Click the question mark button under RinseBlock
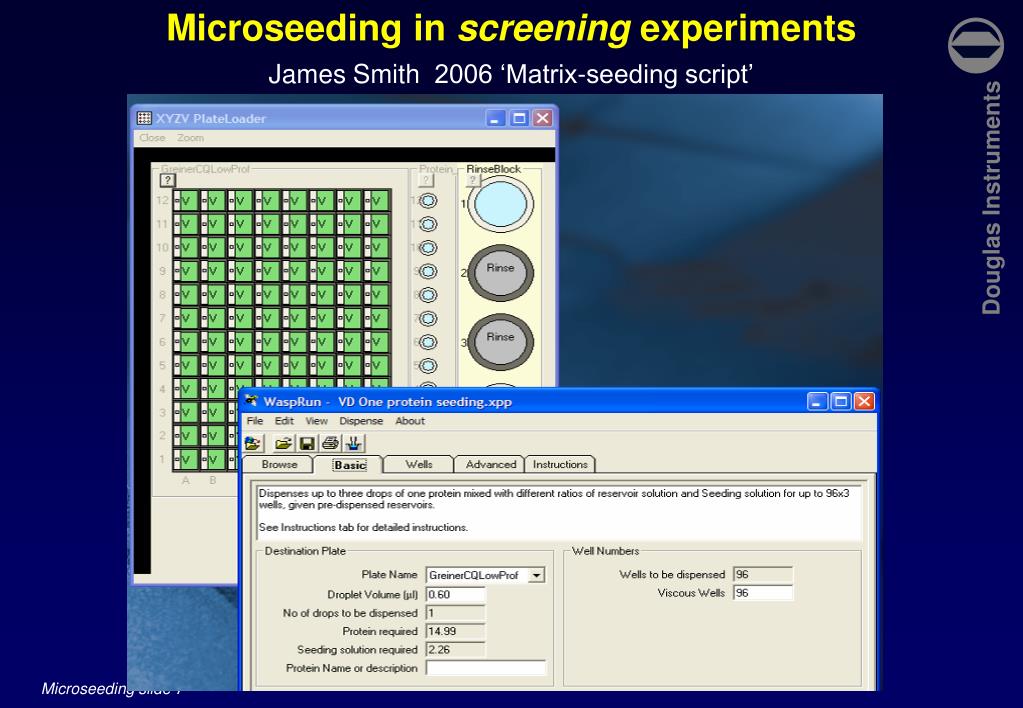The width and height of the screenshot is (1023, 708). 473,180
